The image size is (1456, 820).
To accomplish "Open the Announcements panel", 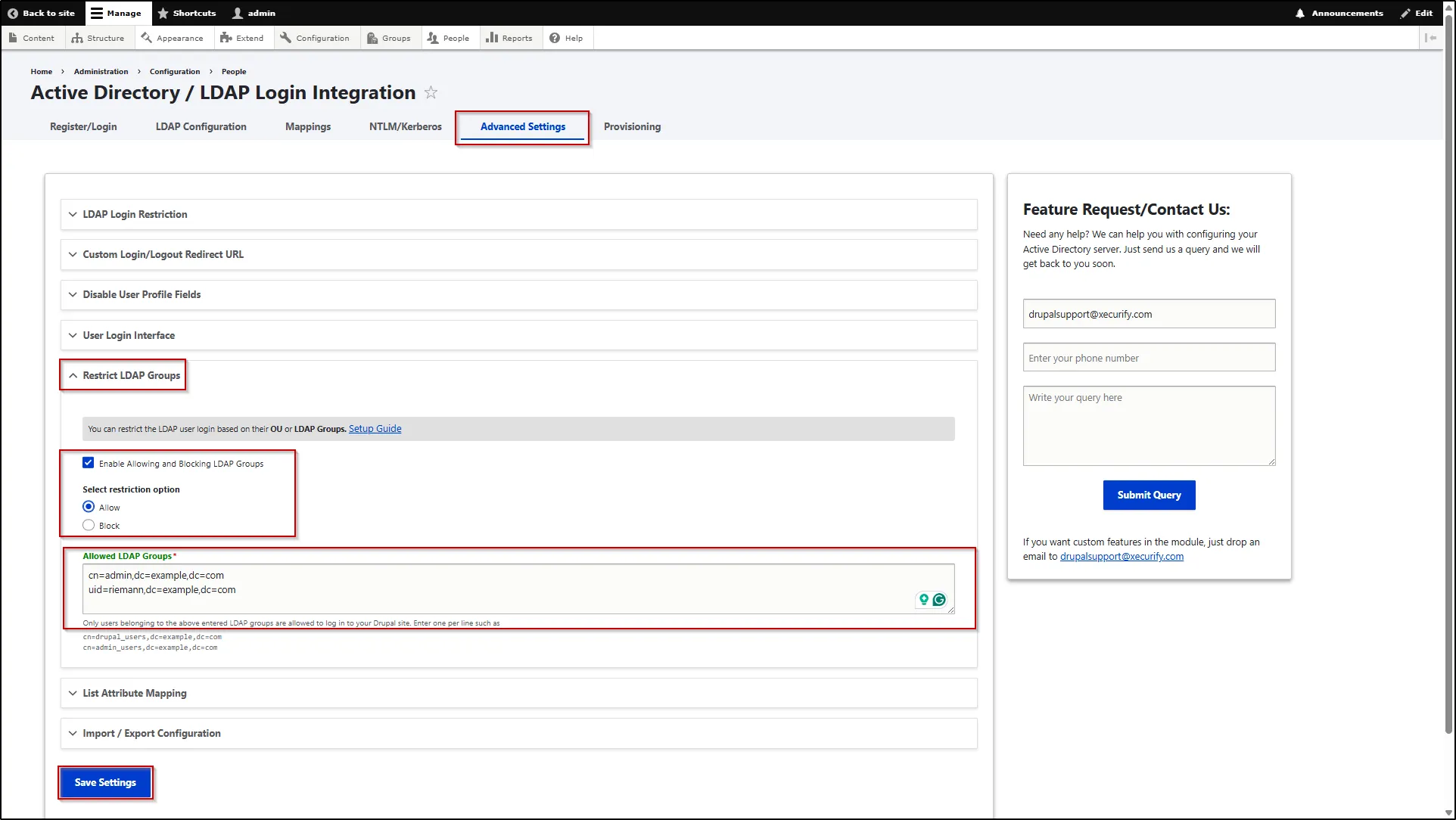I will click(x=1338, y=13).
